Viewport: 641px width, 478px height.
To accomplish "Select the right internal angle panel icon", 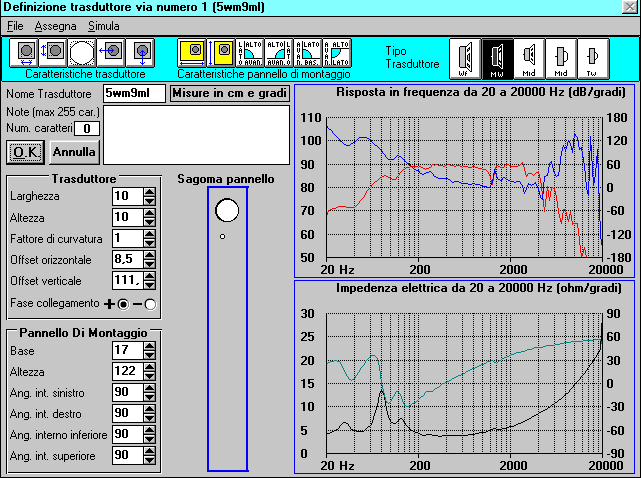I will click(279, 53).
